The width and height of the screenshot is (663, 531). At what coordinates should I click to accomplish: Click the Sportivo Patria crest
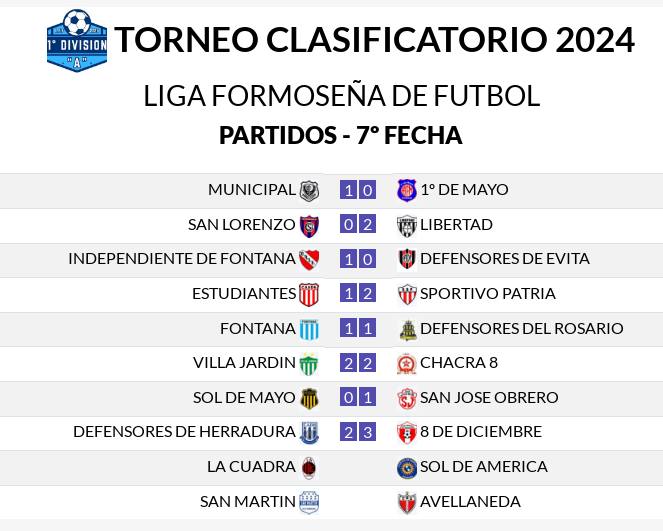point(407,295)
